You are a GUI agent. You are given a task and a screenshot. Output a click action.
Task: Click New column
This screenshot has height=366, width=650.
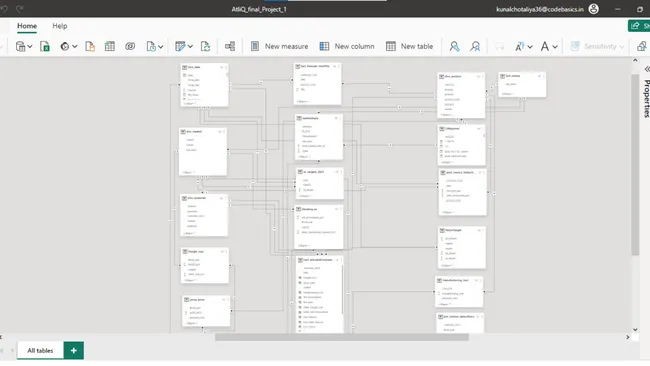(x=347, y=46)
